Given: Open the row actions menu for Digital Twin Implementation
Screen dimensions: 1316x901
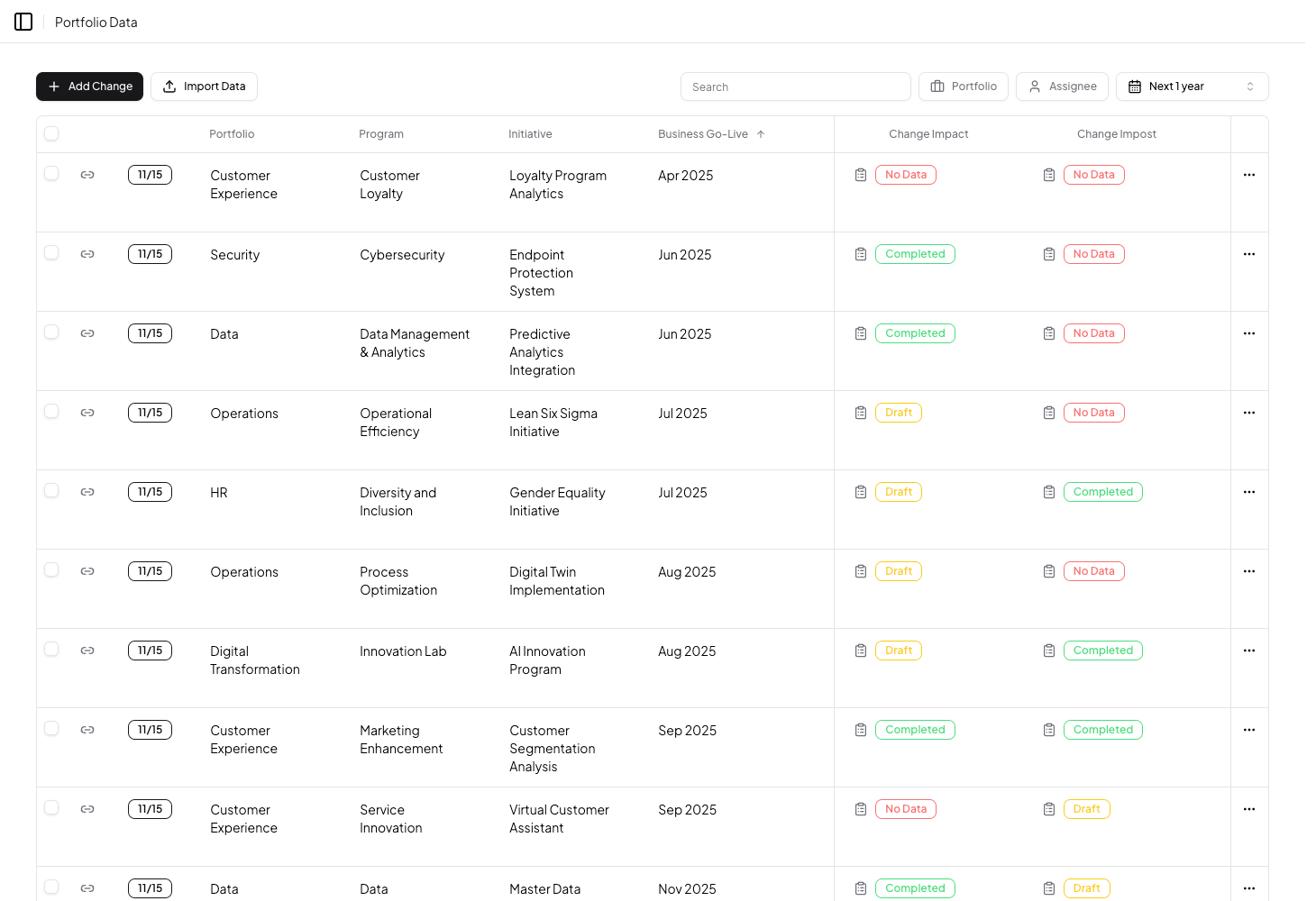Looking at the screenshot, I should click(x=1248, y=570).
